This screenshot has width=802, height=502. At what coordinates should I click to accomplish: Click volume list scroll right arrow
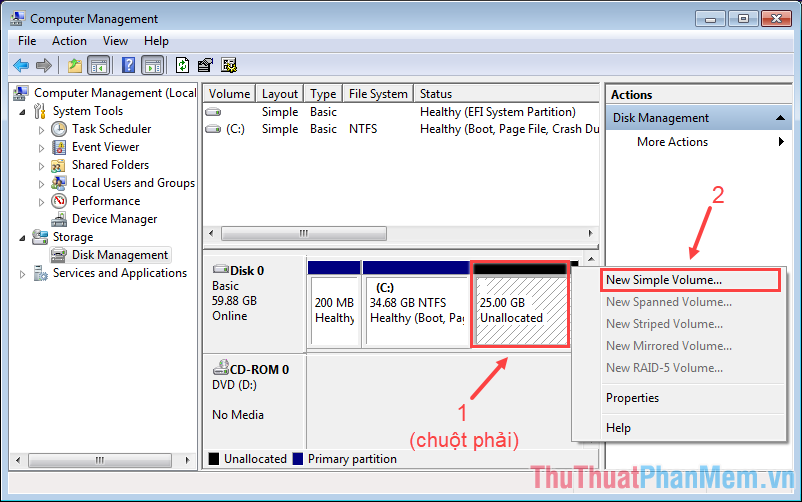590,233
